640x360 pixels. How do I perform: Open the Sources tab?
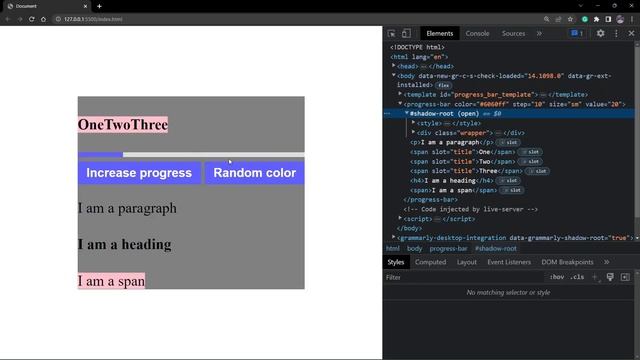click(513, 33)
